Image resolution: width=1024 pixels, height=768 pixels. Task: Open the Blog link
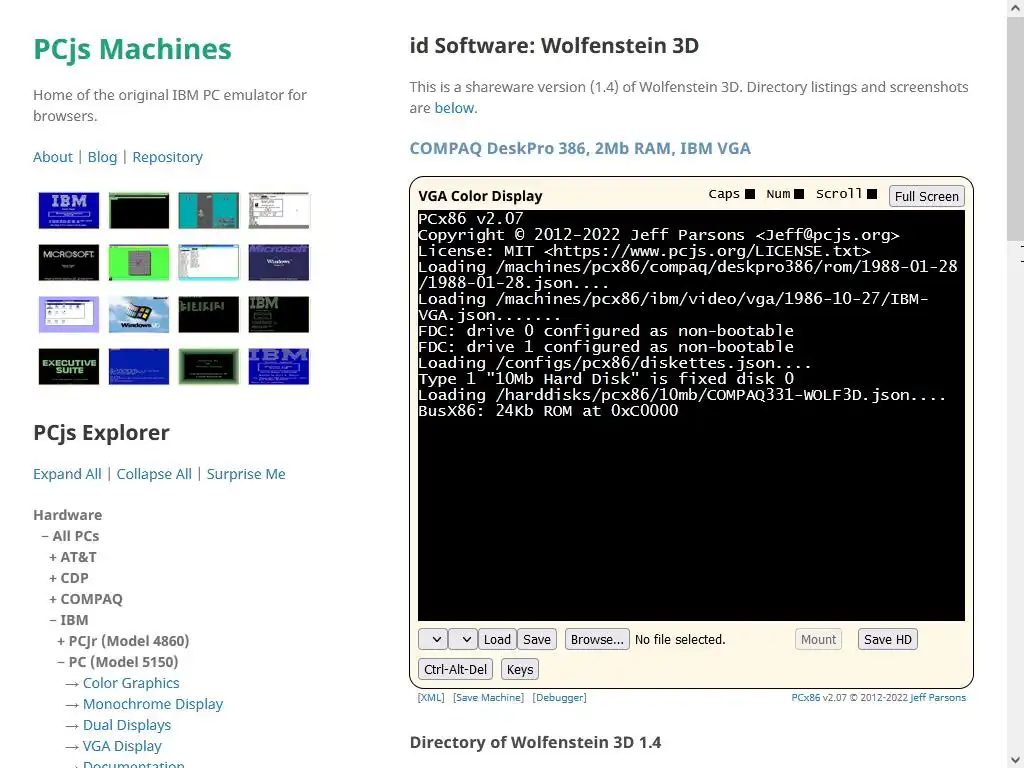pos(102,157)
